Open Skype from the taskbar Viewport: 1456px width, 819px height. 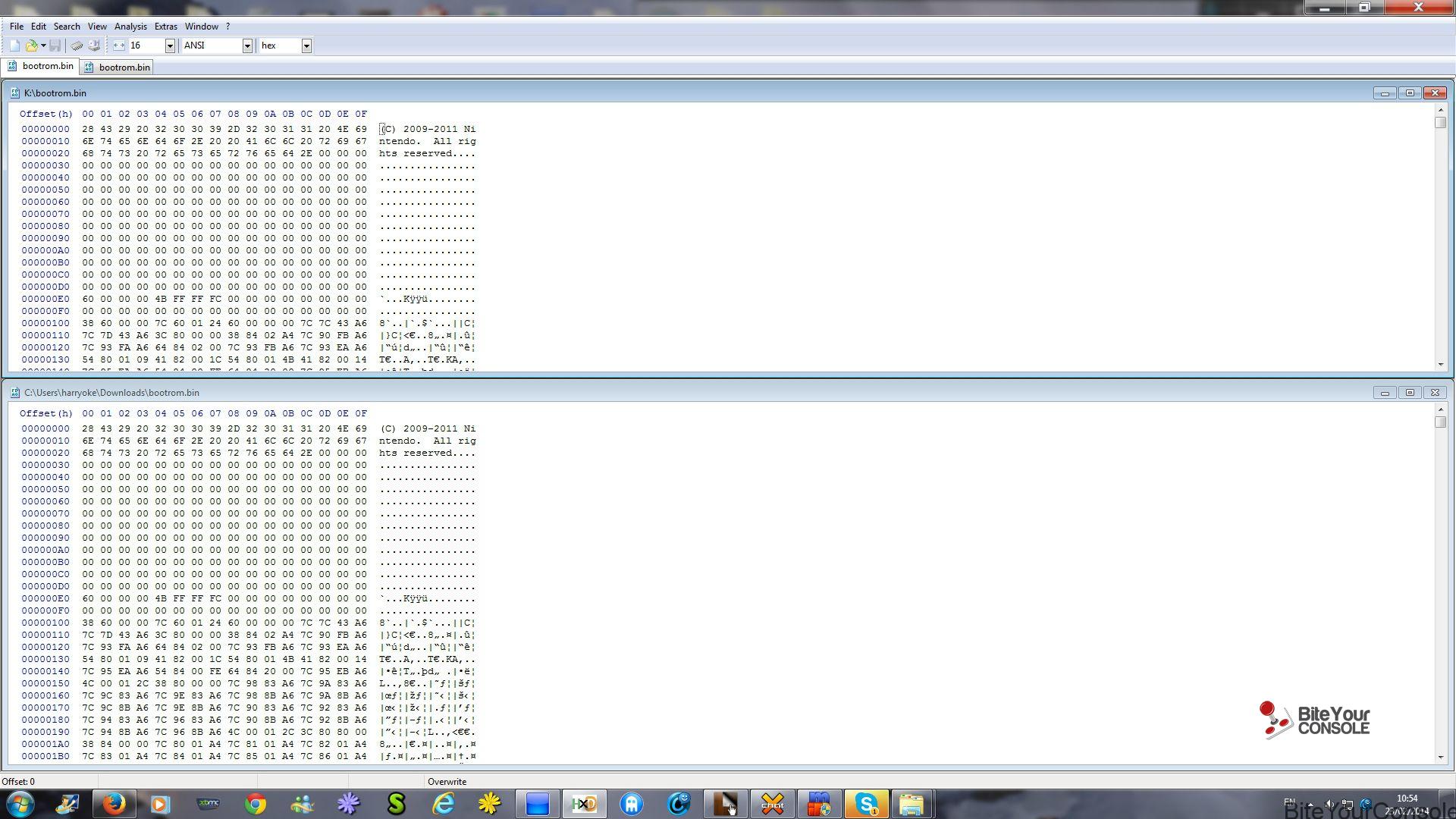(866, 804)
